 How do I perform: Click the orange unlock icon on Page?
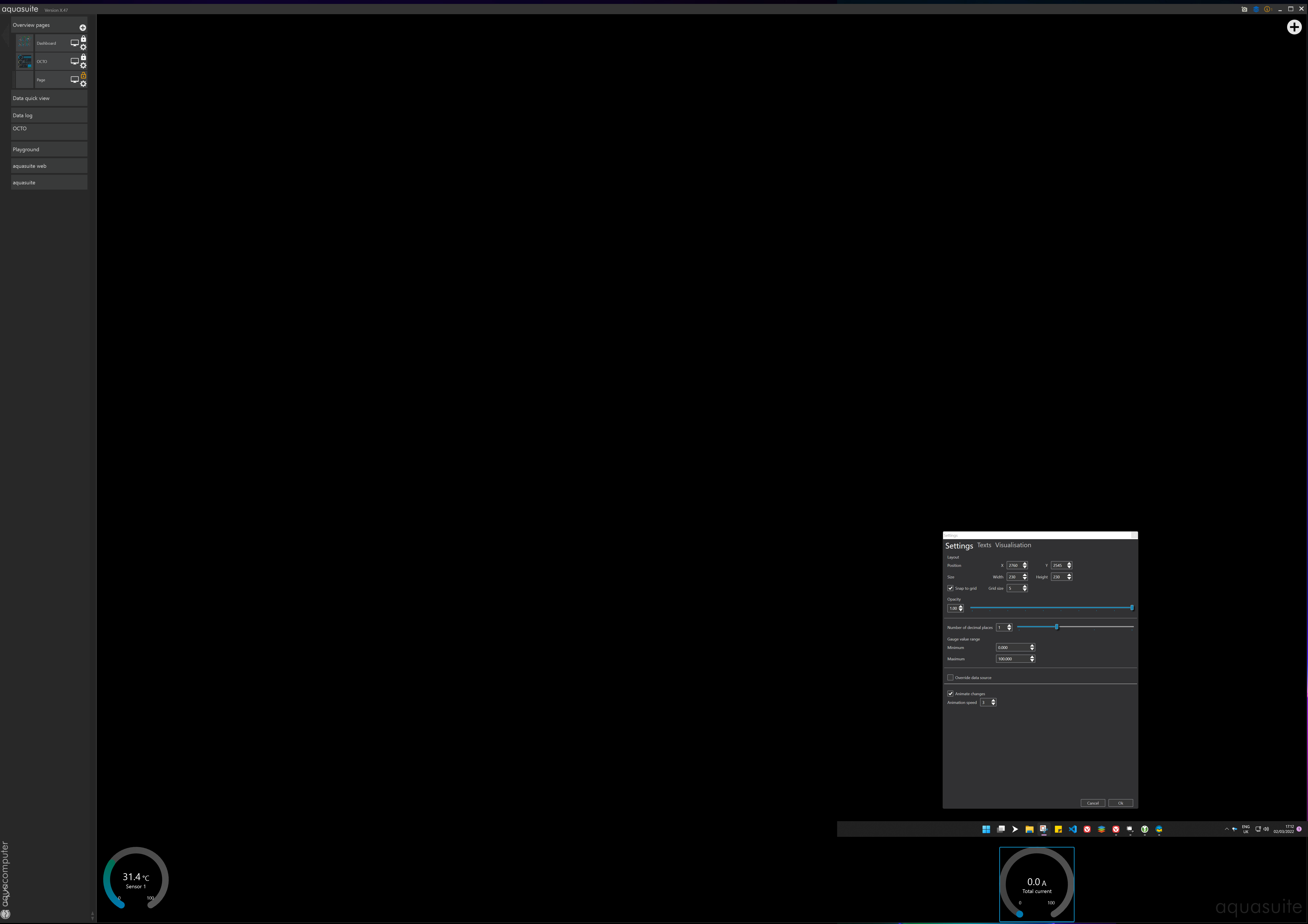tap(84, 75)
